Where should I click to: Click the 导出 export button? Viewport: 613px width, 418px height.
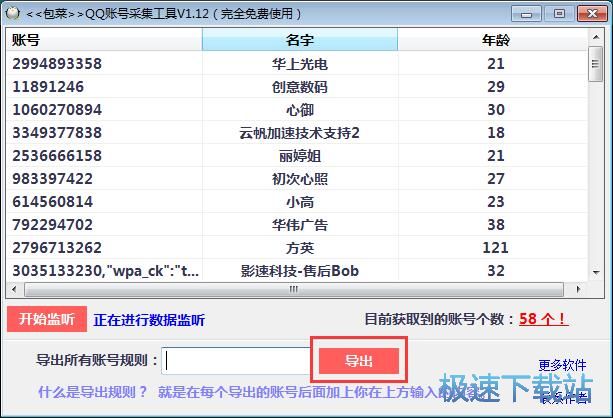(x=359, y=361)
